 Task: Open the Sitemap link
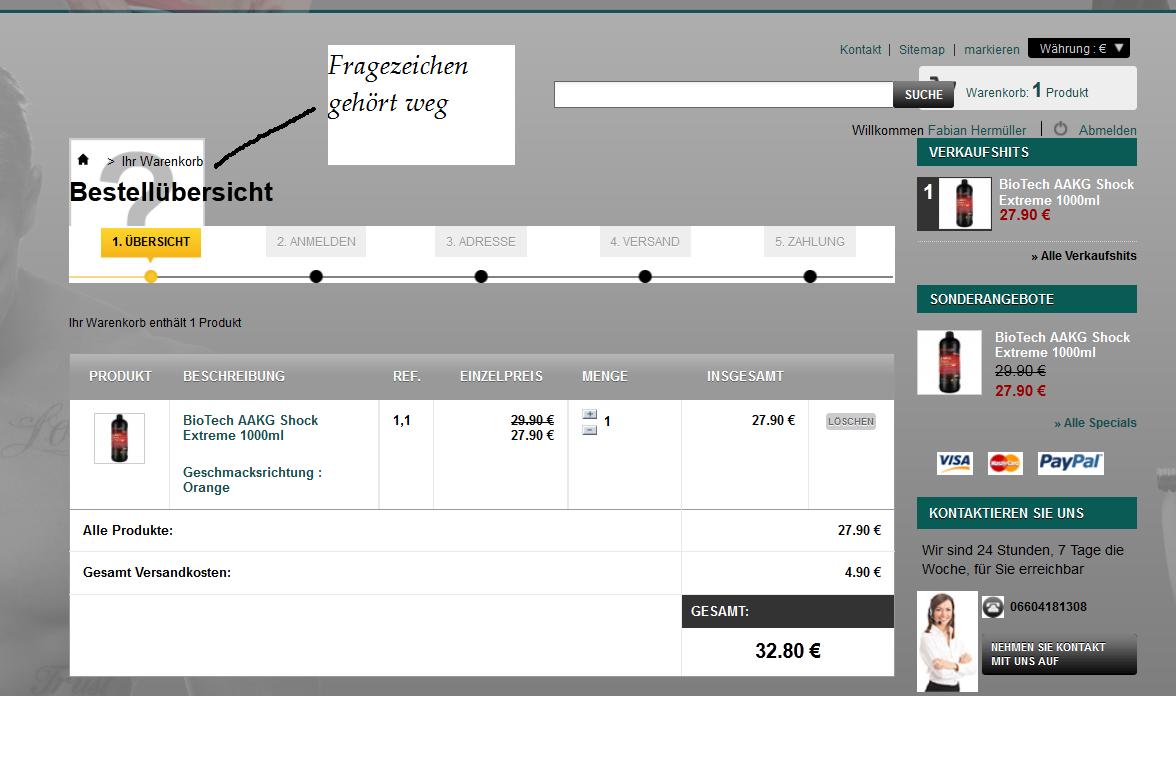click(x=922, y=50)
